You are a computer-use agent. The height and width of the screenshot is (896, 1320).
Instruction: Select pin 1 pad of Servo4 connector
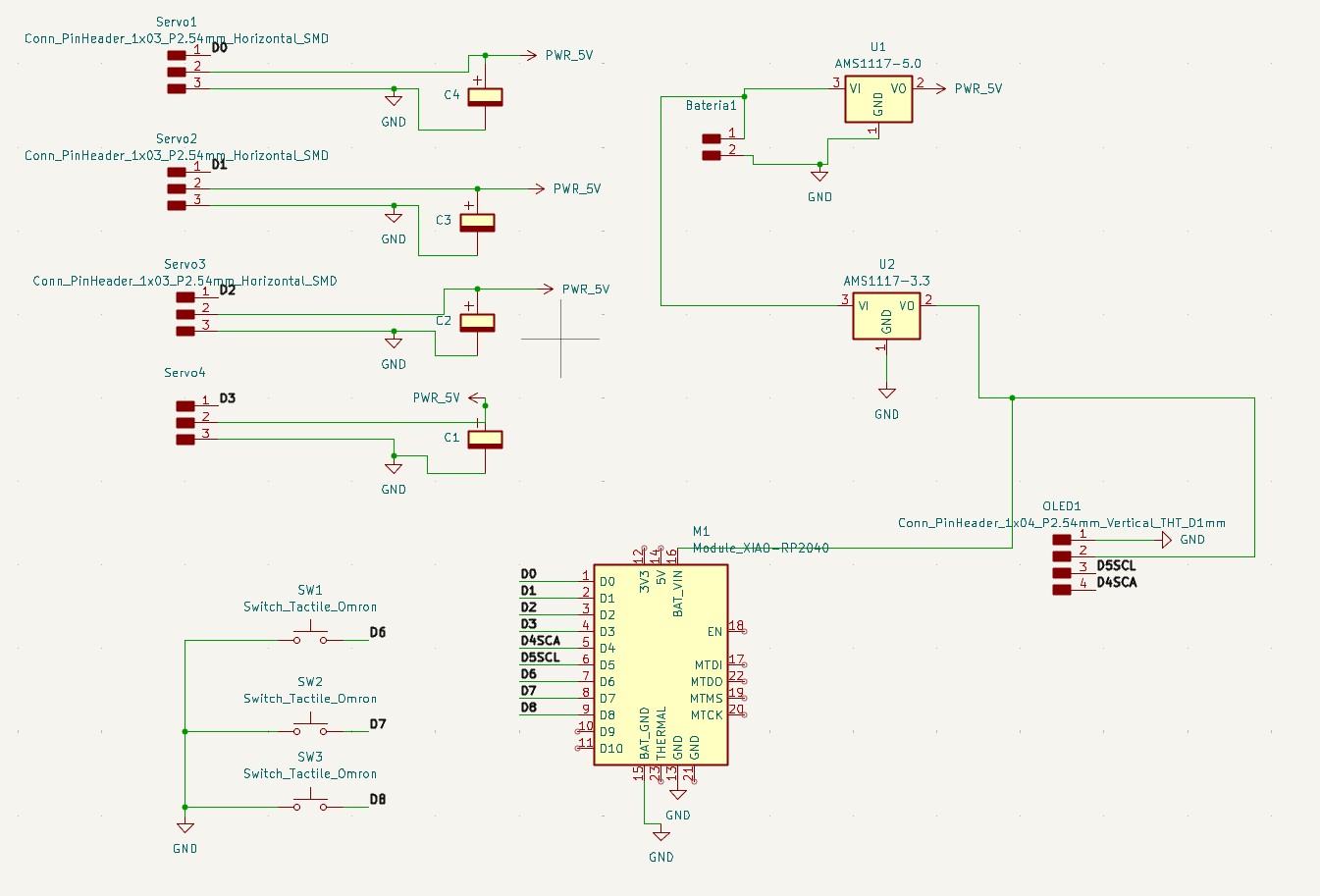point(185,405)
